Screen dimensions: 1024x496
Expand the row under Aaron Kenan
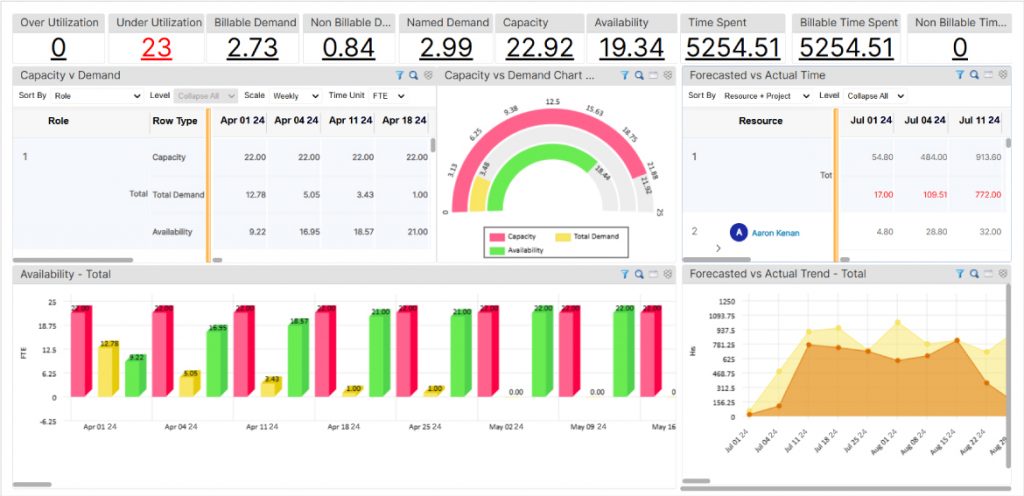pos(717,247)
